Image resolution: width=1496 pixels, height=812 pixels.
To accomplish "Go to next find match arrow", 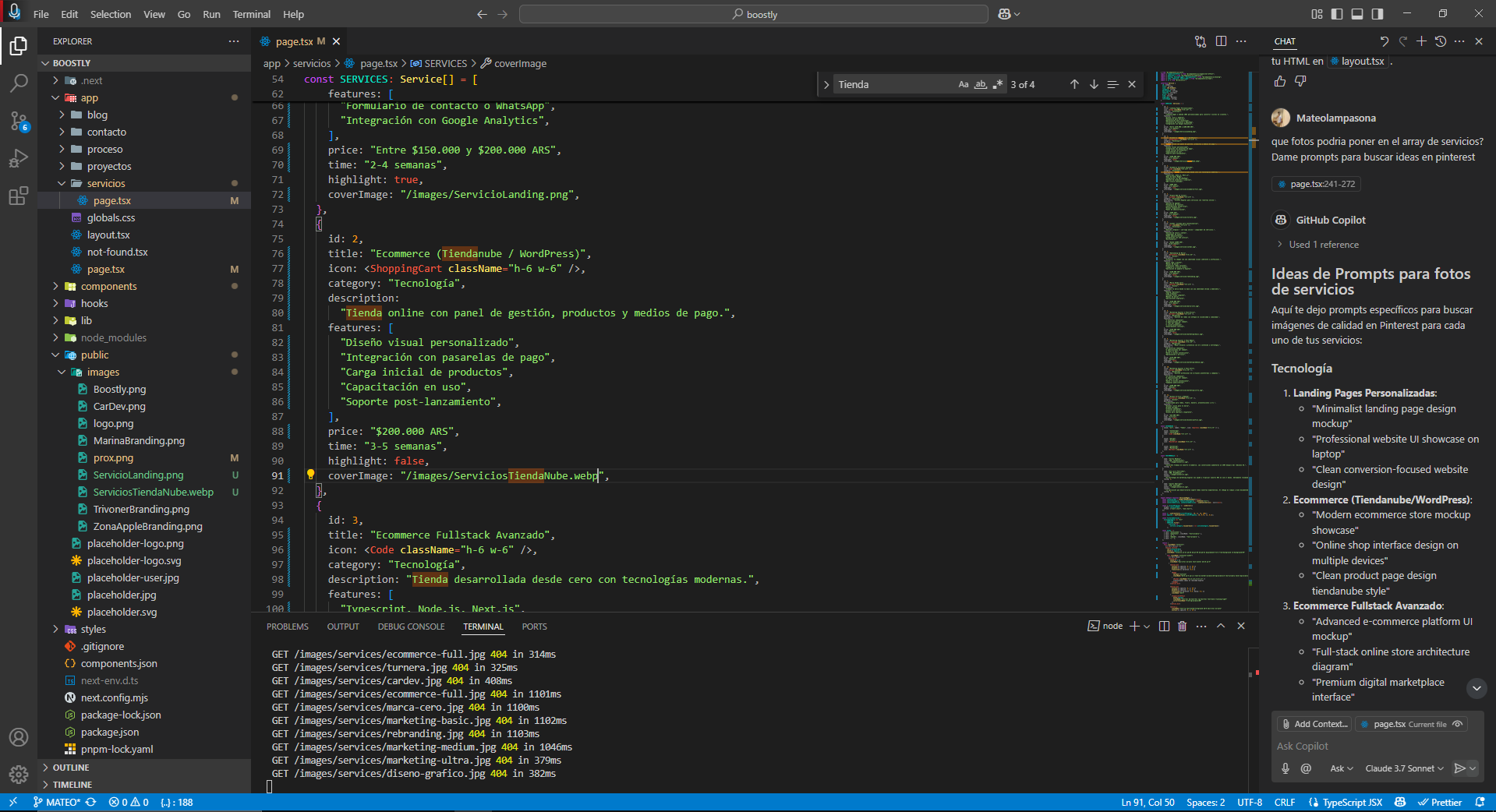I will pos(1094,84).
